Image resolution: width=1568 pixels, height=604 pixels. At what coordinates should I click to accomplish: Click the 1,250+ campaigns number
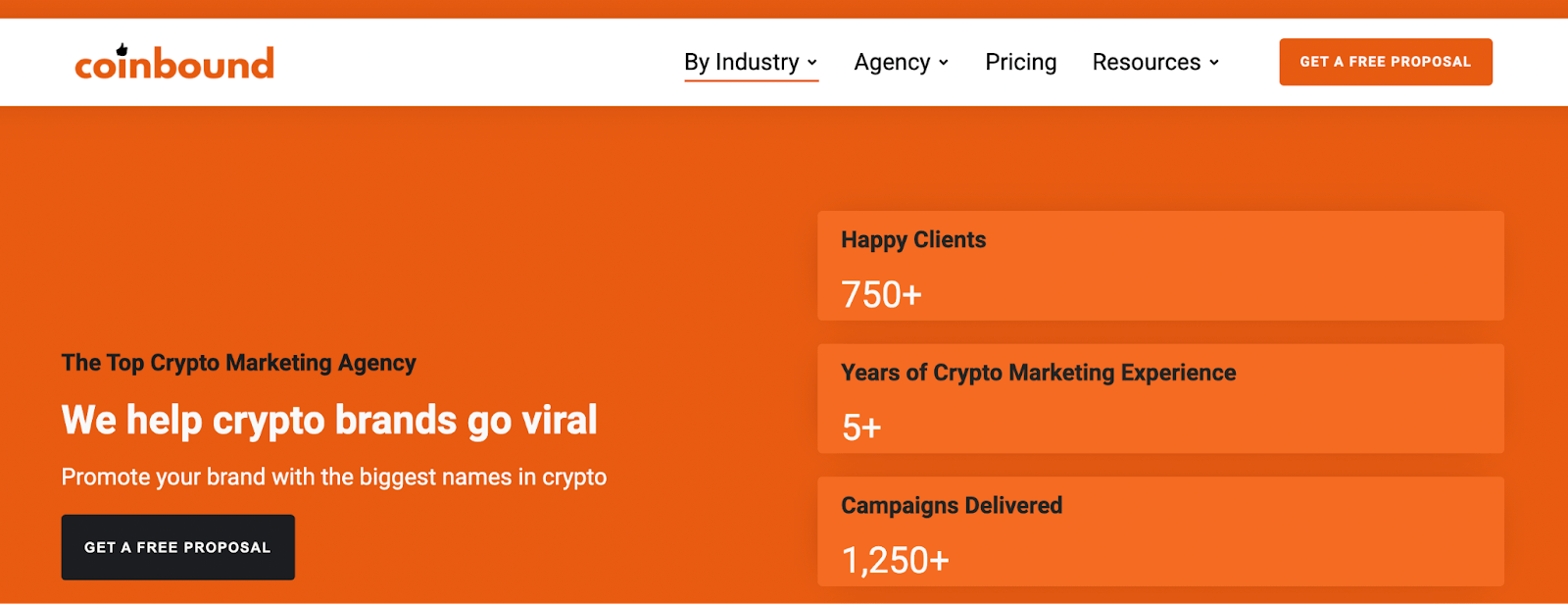tap(895, 560)
